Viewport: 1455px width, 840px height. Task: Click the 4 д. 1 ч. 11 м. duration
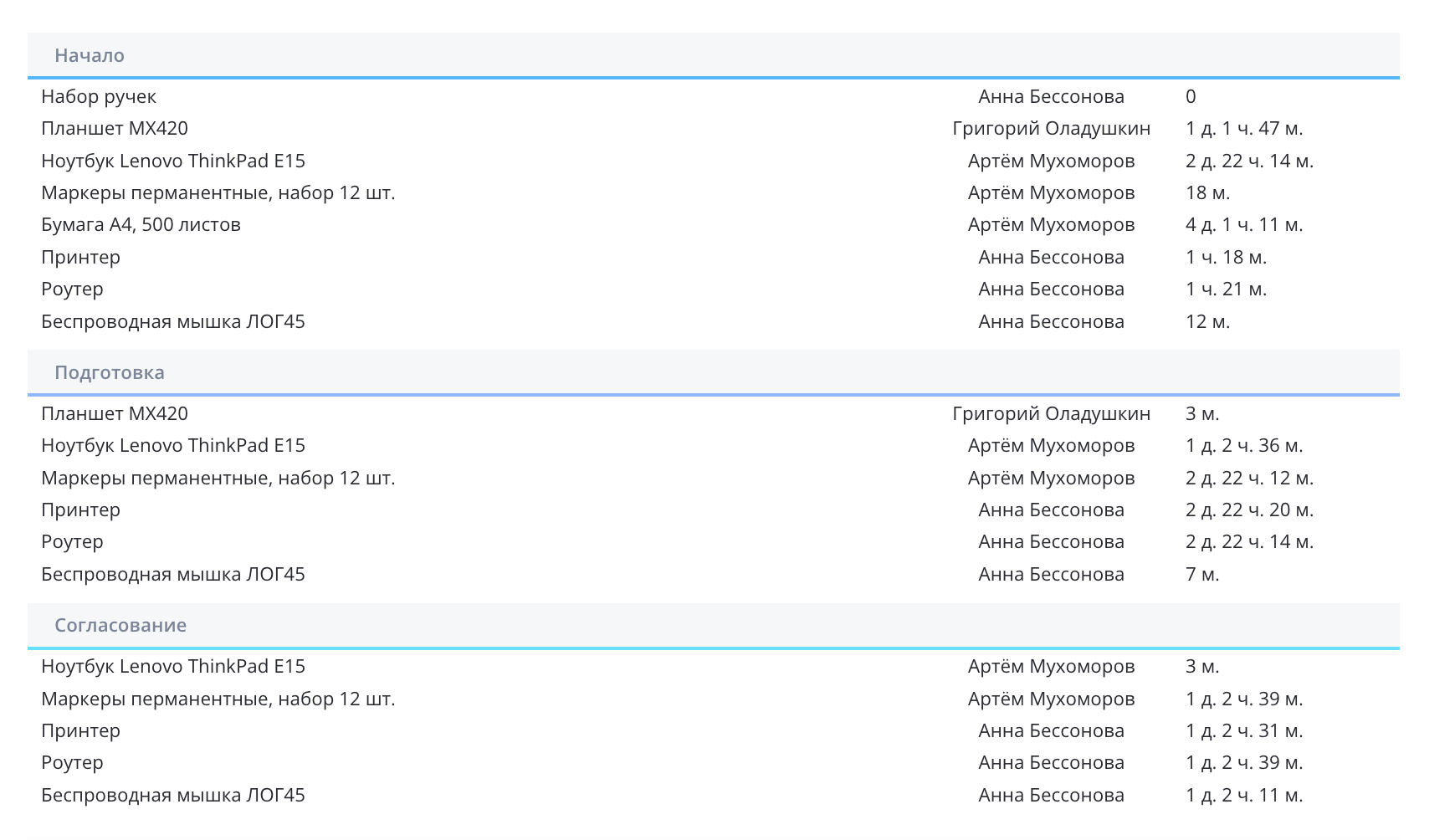1243,225
